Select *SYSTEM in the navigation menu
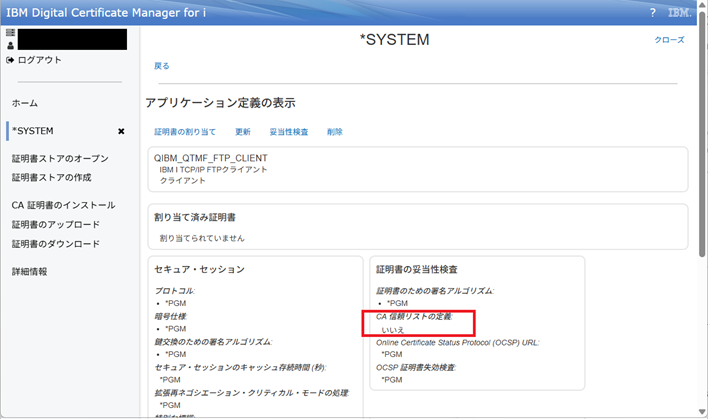This screenshot has height=419, width=708. pyautogui.click(x=33, y=131)
